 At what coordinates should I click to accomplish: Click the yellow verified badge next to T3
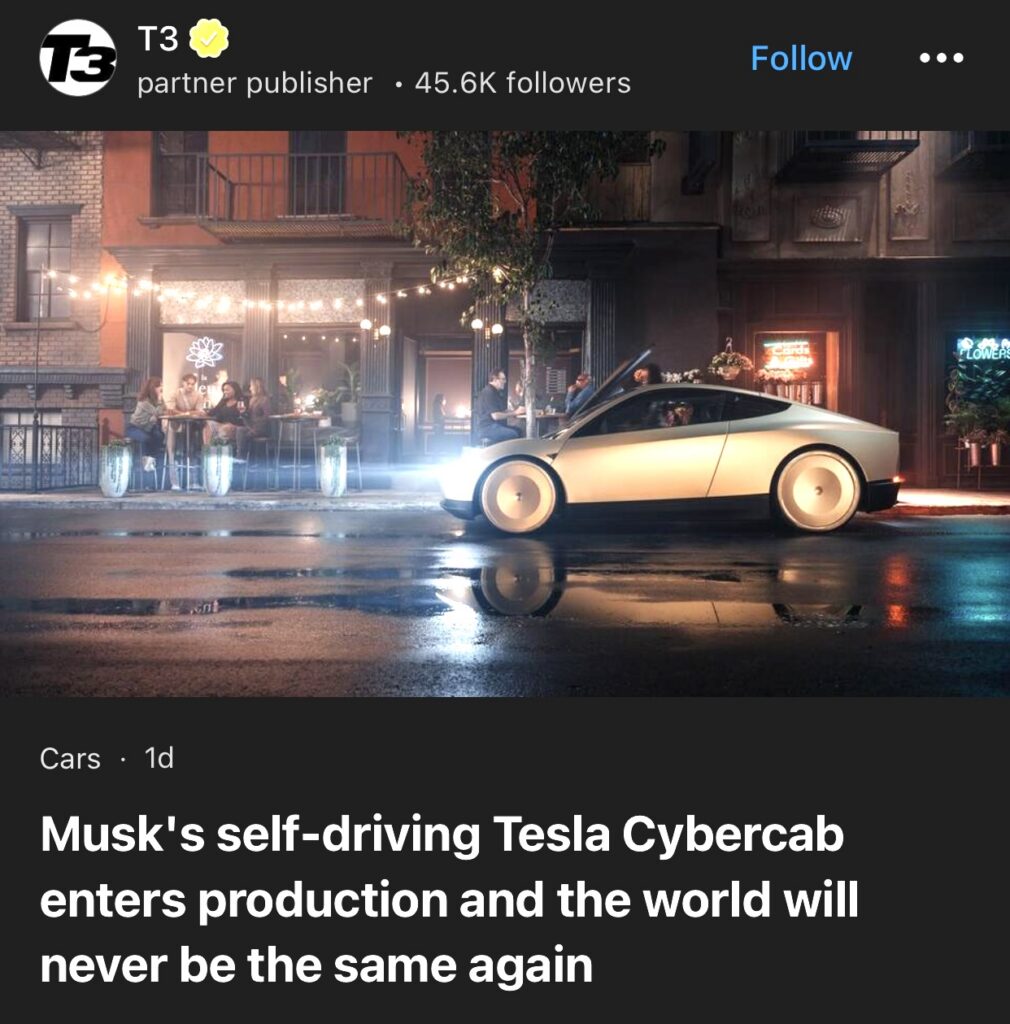pyautogui.click(x=209, y=39)
